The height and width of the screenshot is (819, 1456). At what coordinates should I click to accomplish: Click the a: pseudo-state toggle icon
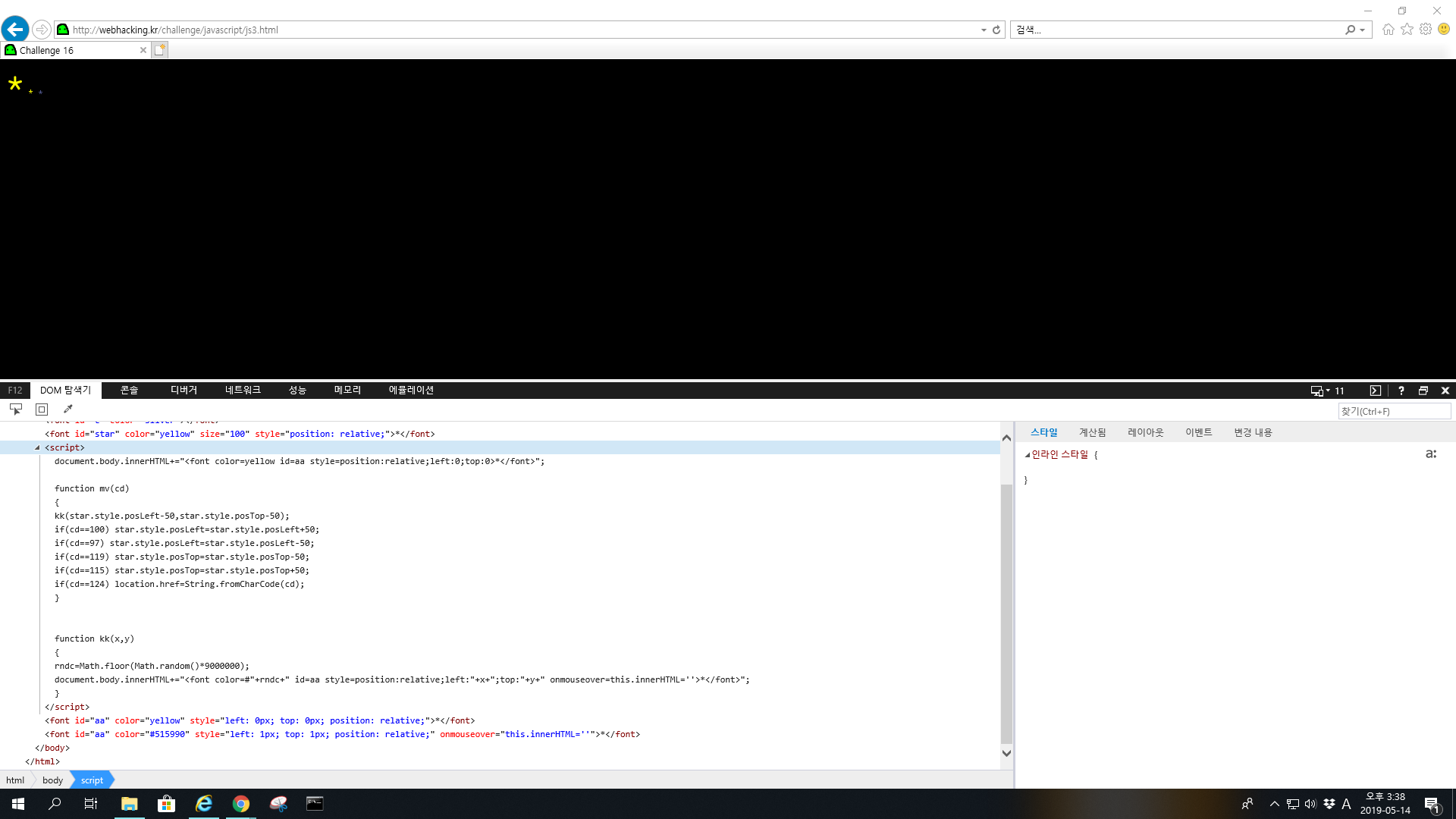(x=1431, y=453)
